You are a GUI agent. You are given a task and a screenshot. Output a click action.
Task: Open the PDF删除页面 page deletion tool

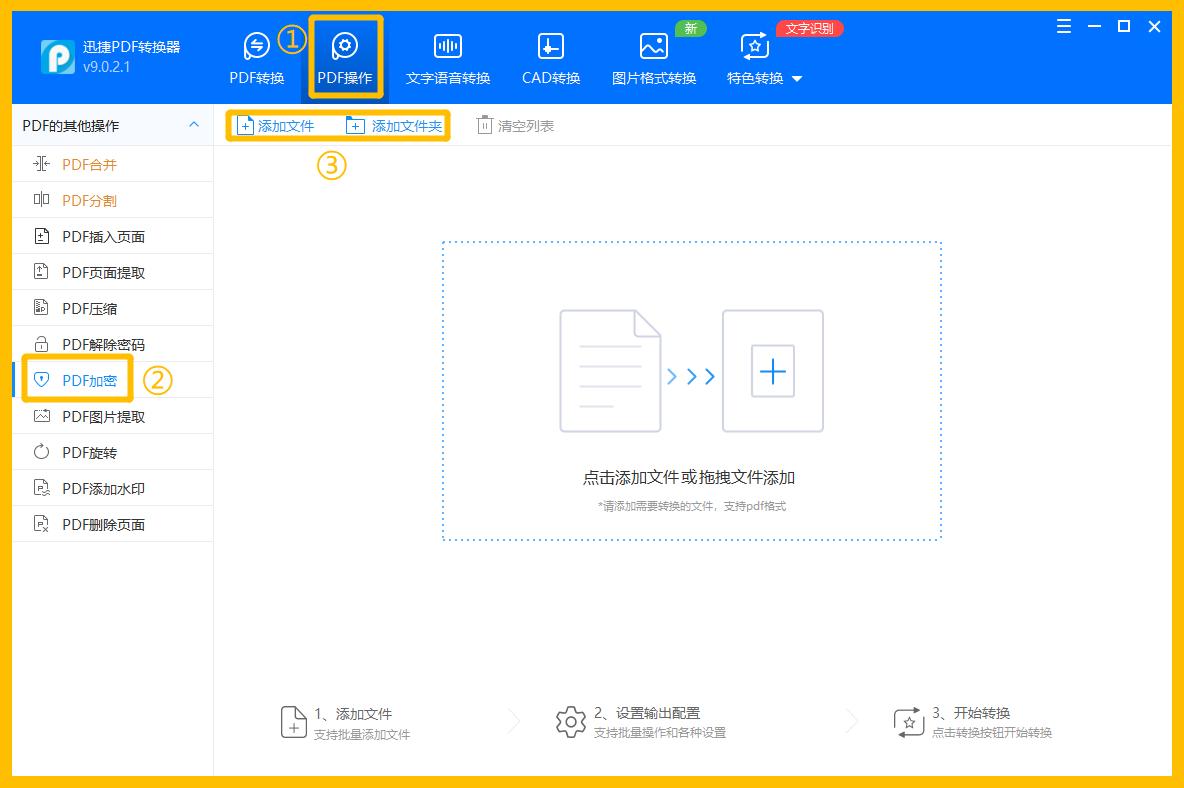pyautogui.click(x=113, y=523)
